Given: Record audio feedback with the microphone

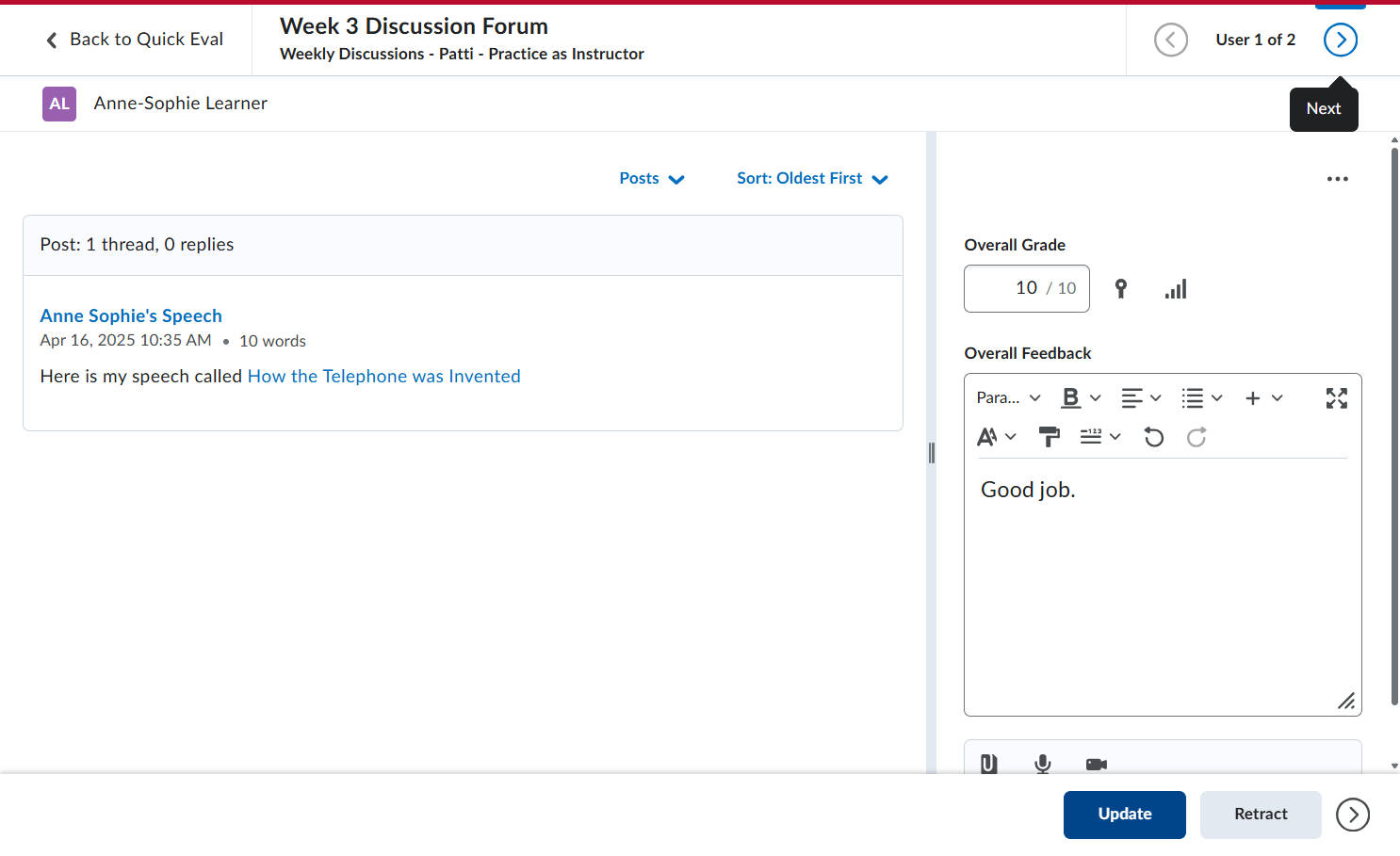Looking at the screenshot, I should click(1043, 764).
